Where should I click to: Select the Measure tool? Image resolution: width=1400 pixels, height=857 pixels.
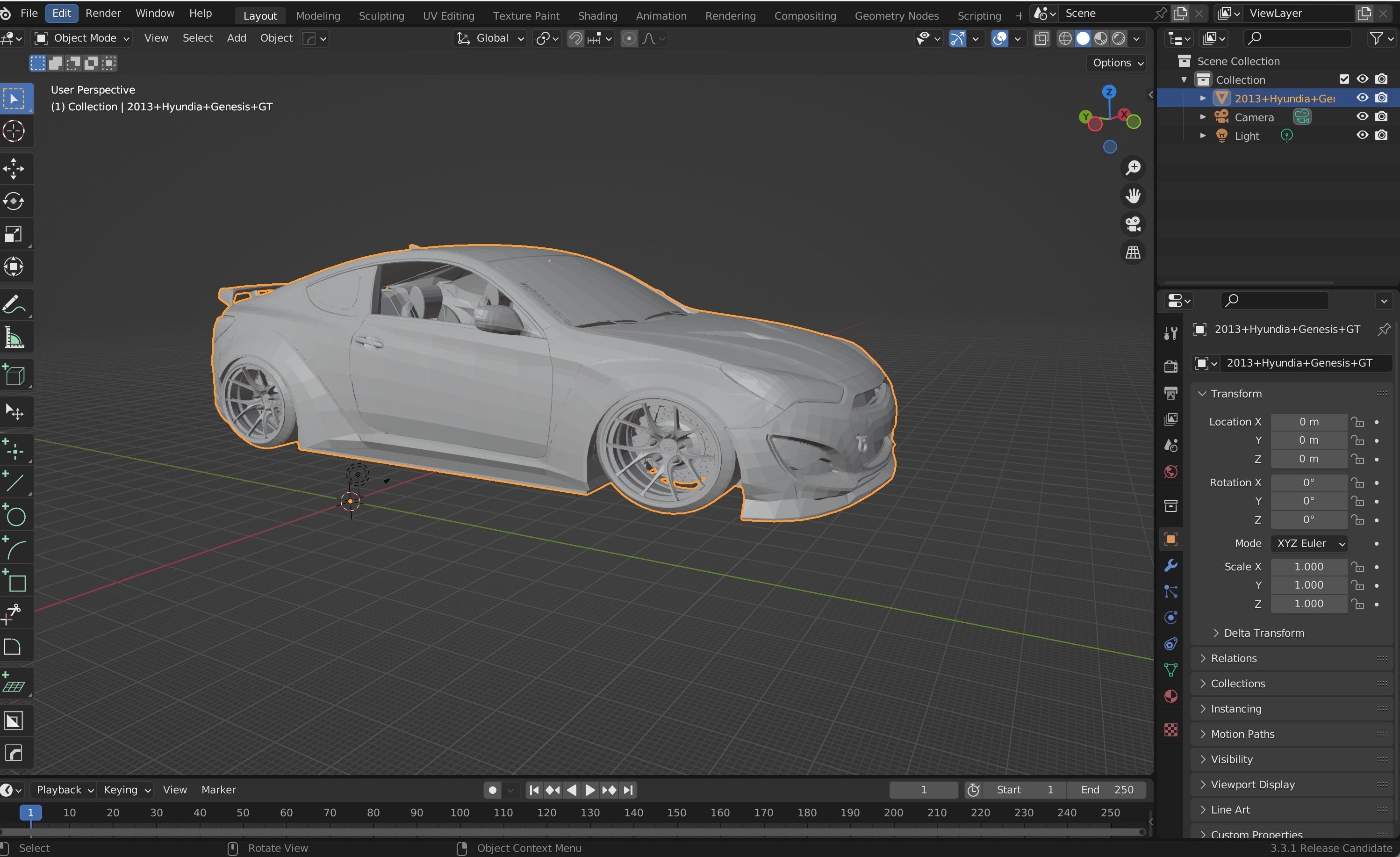pyautogui.click(x=14, y=337)
